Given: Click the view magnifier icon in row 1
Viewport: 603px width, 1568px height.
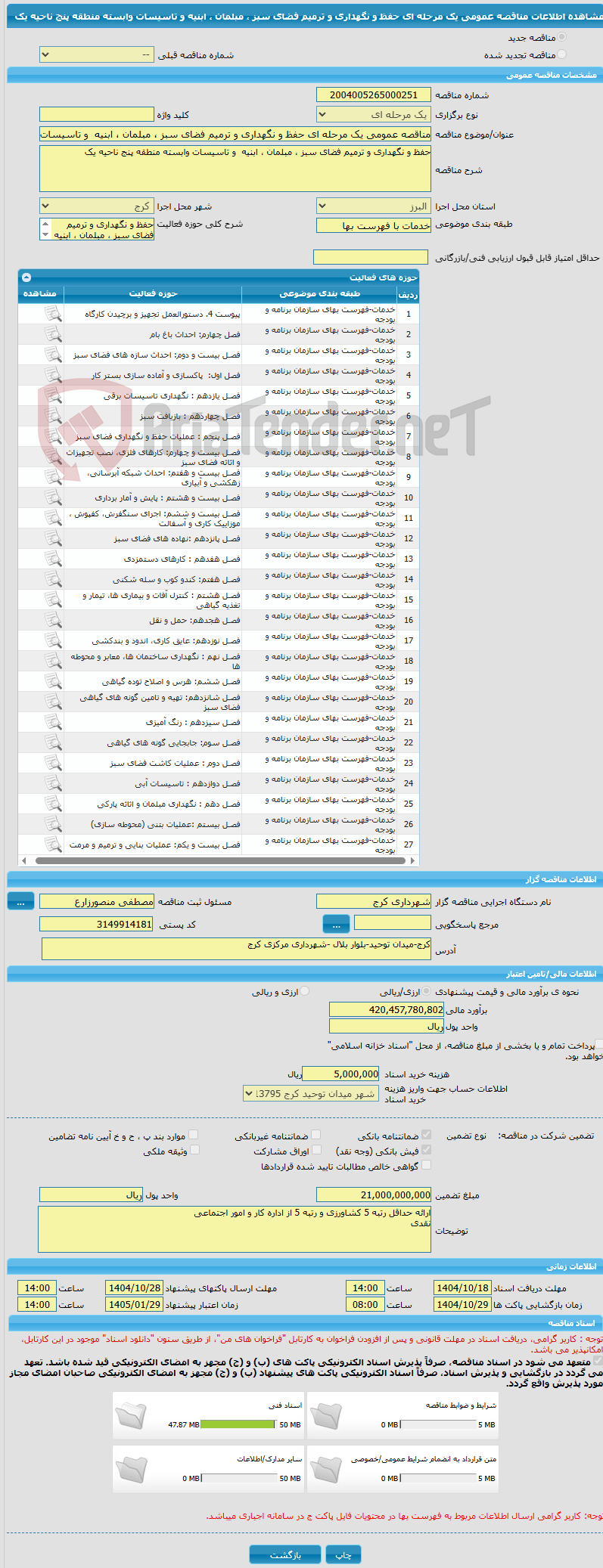Looking at the screenshot, I should [53, 314].
